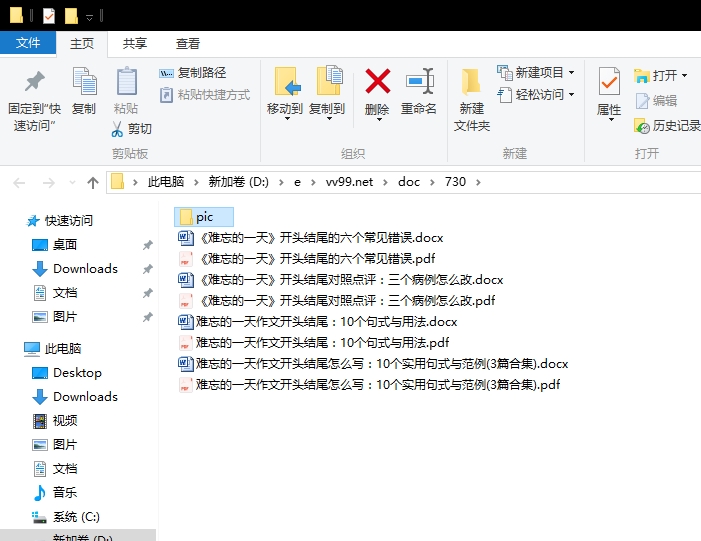Select 《难忘的一天》开头结尾的六个常见错误.docx
The height and width of the screenshot is (541, 701).
(310, 238)
